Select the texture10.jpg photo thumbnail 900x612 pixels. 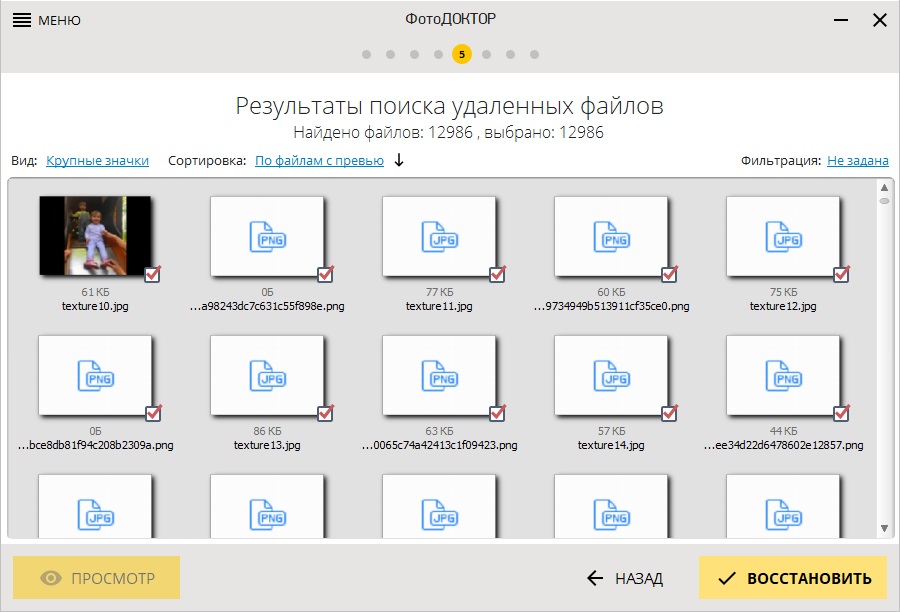click(95, 236)
